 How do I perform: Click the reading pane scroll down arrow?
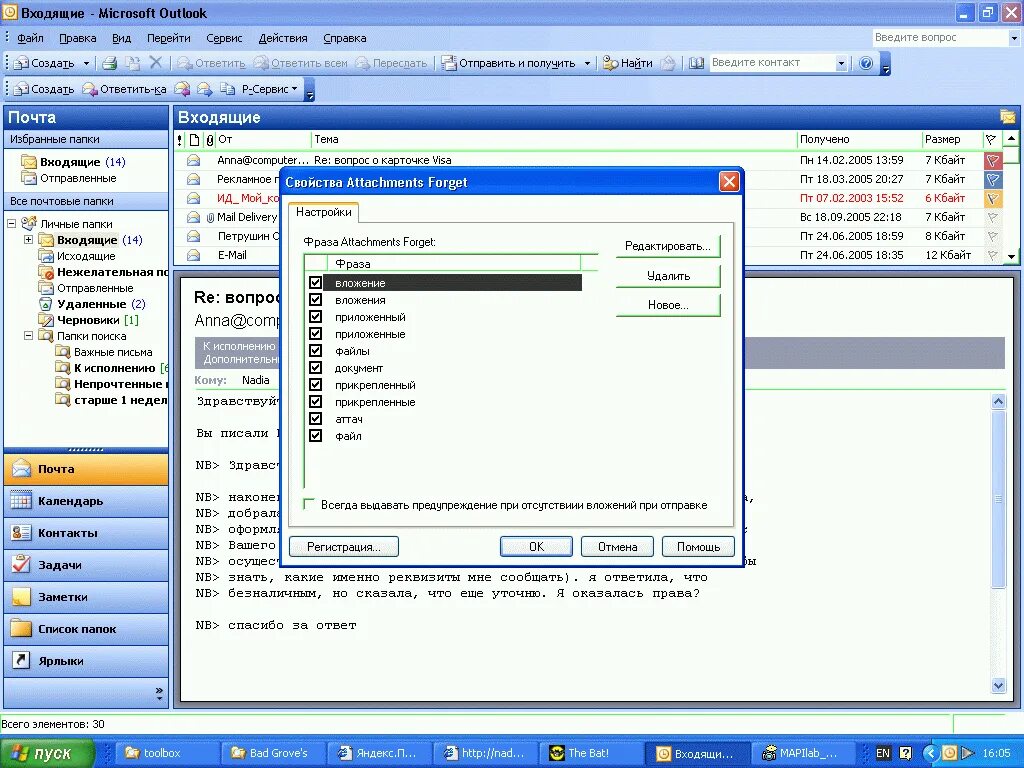tap(998, 686)
